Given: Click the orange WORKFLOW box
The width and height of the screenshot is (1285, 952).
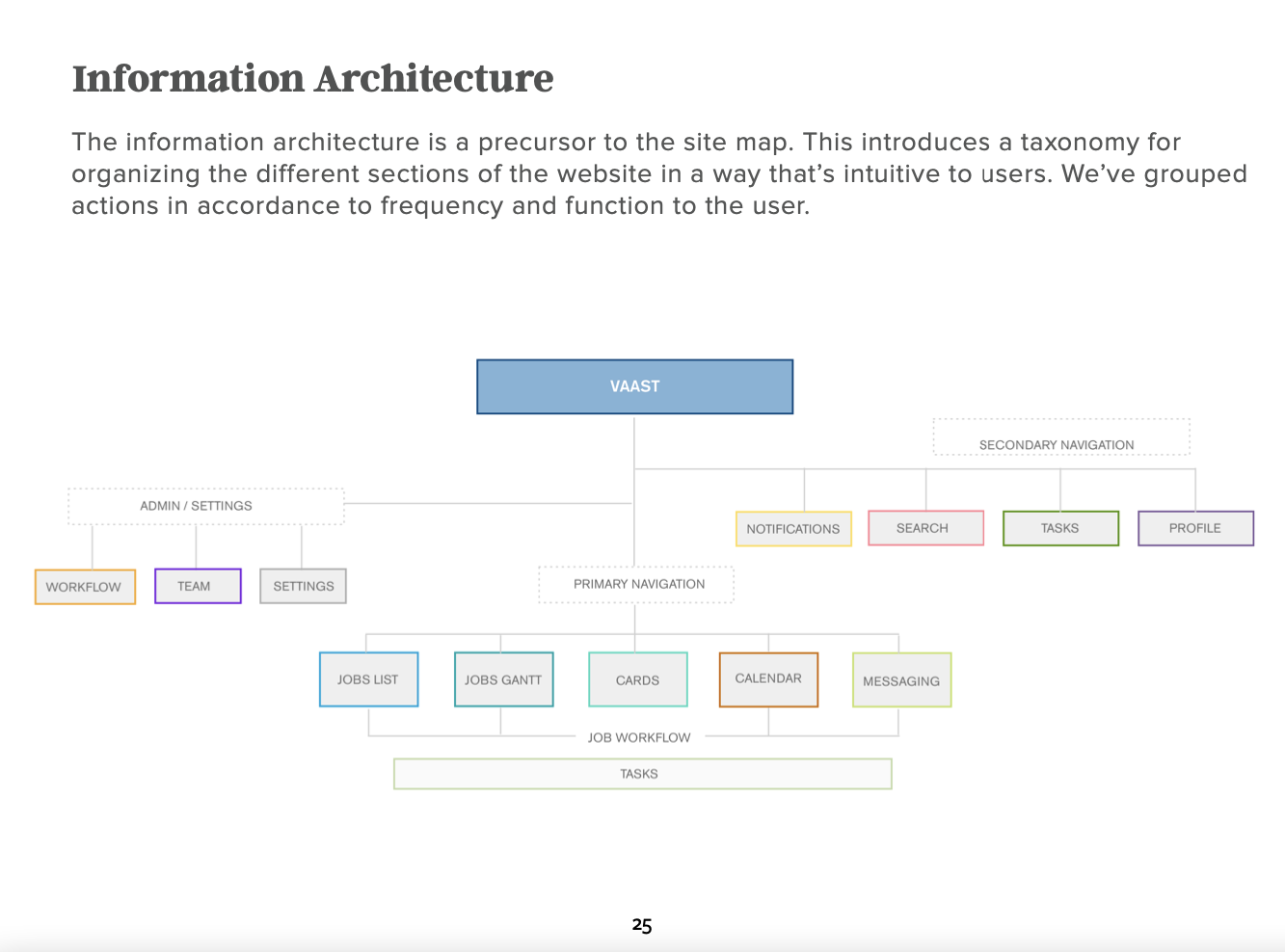Looking at the screenshot, I should point(85,587).
